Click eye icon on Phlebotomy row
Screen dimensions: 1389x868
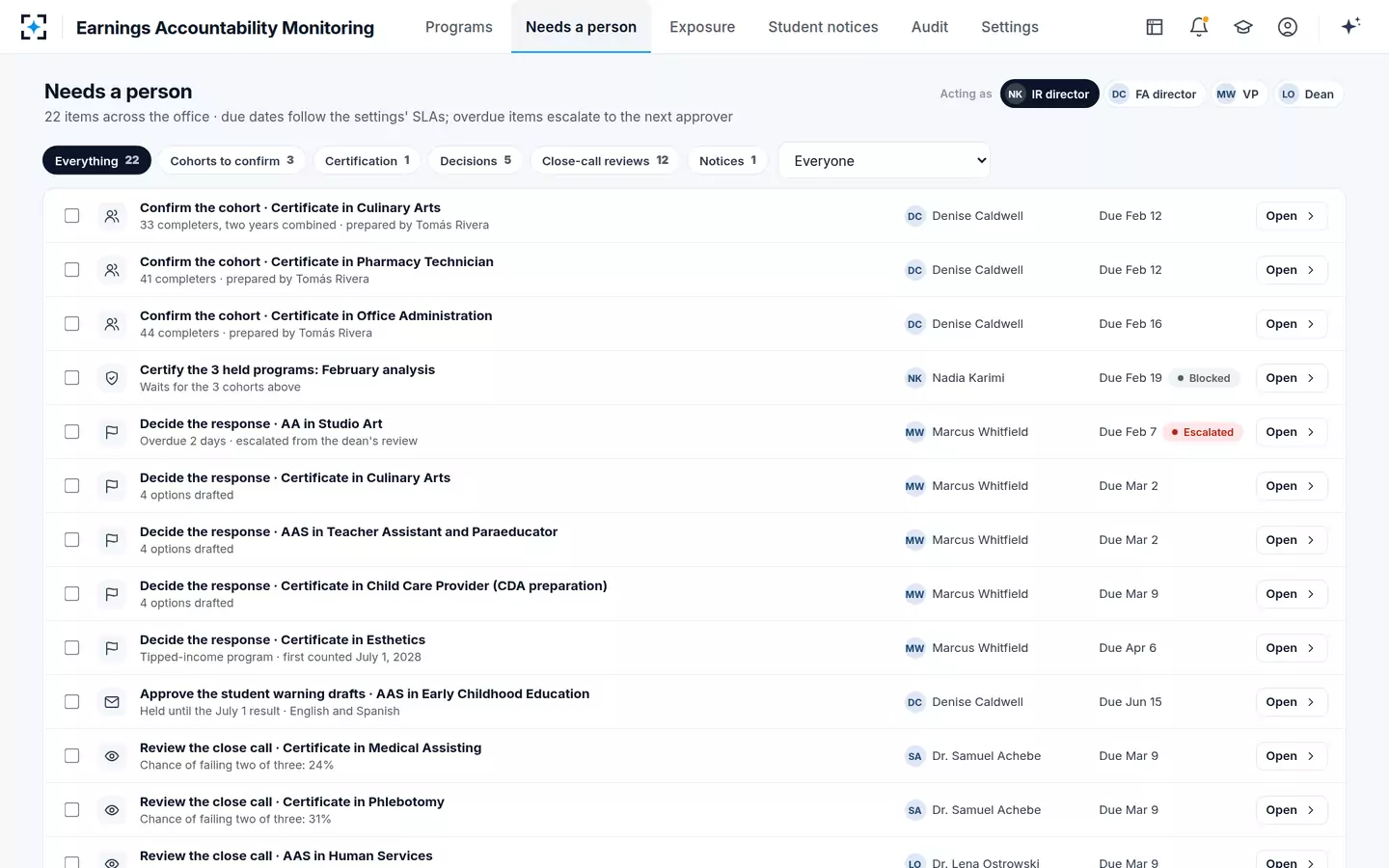tap(112, 810)
